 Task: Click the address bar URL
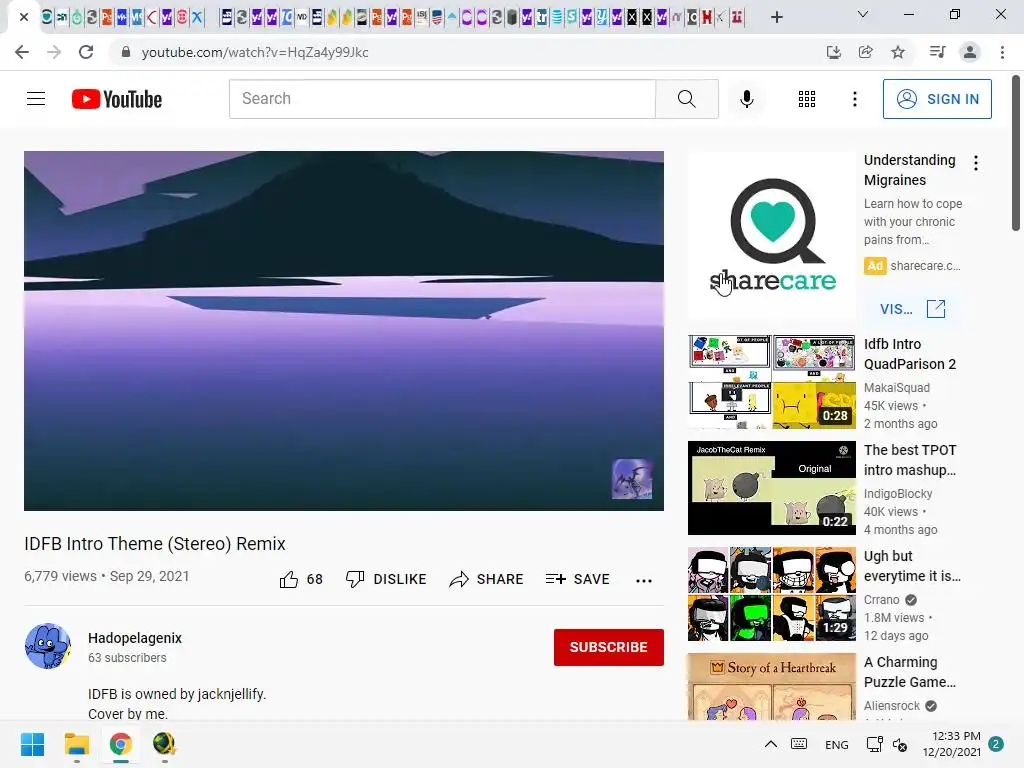255,52
